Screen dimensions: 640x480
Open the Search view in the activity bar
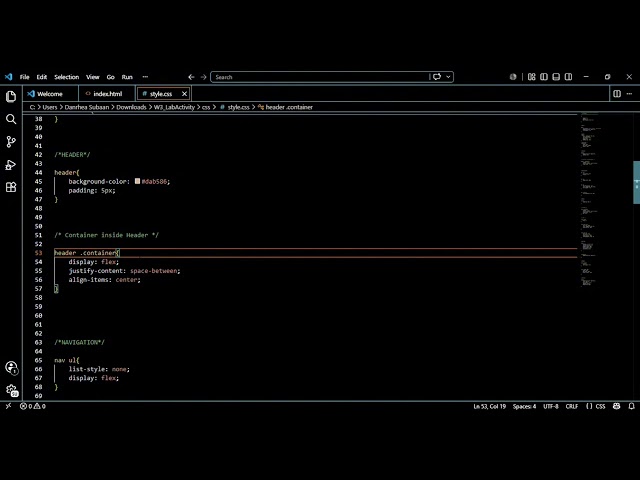[x=11, y=119]
